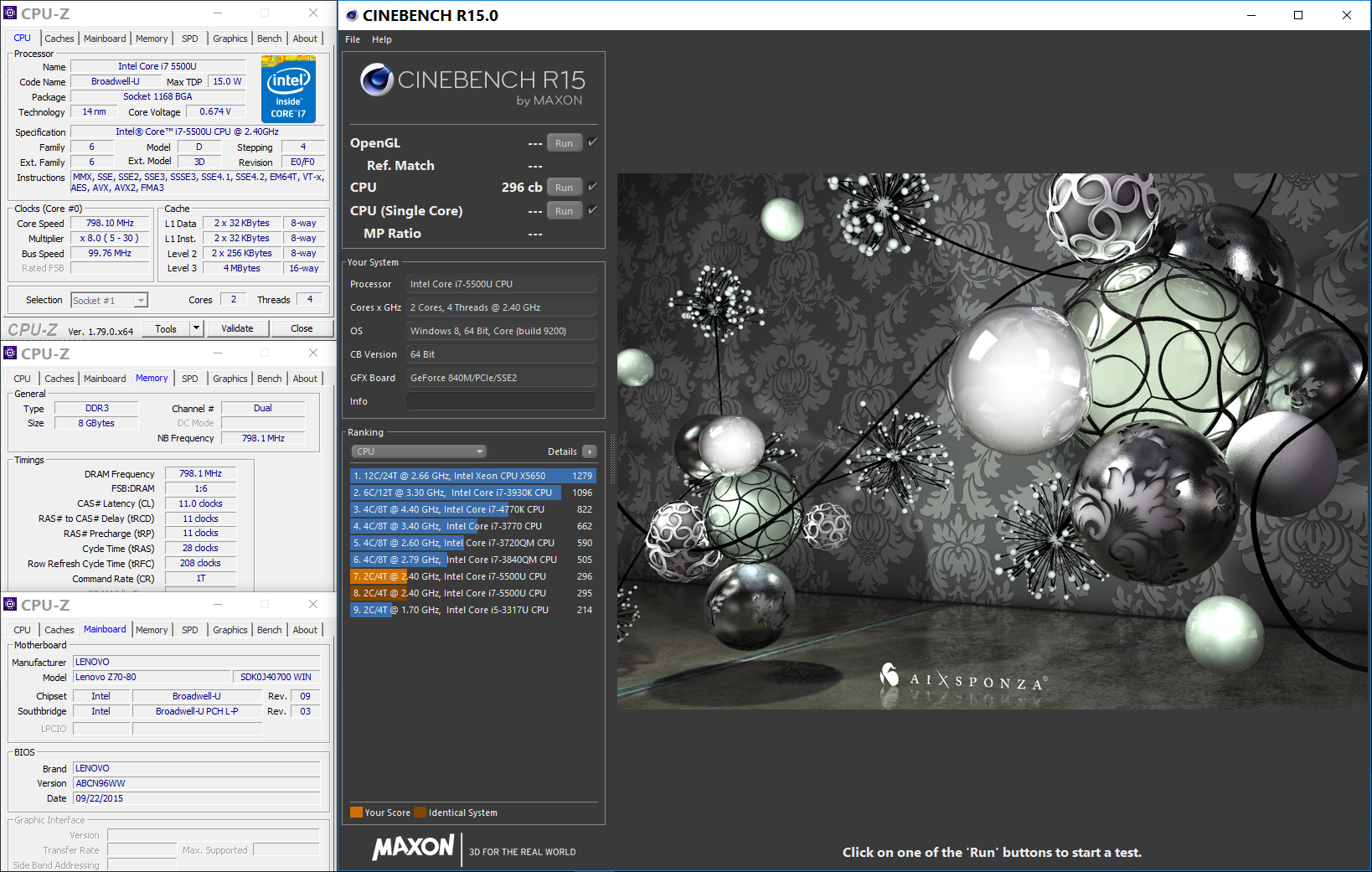Click the Tools button in CPU-Z
The width and height of the screenshot is (1372, 872).
pos(166,328)
